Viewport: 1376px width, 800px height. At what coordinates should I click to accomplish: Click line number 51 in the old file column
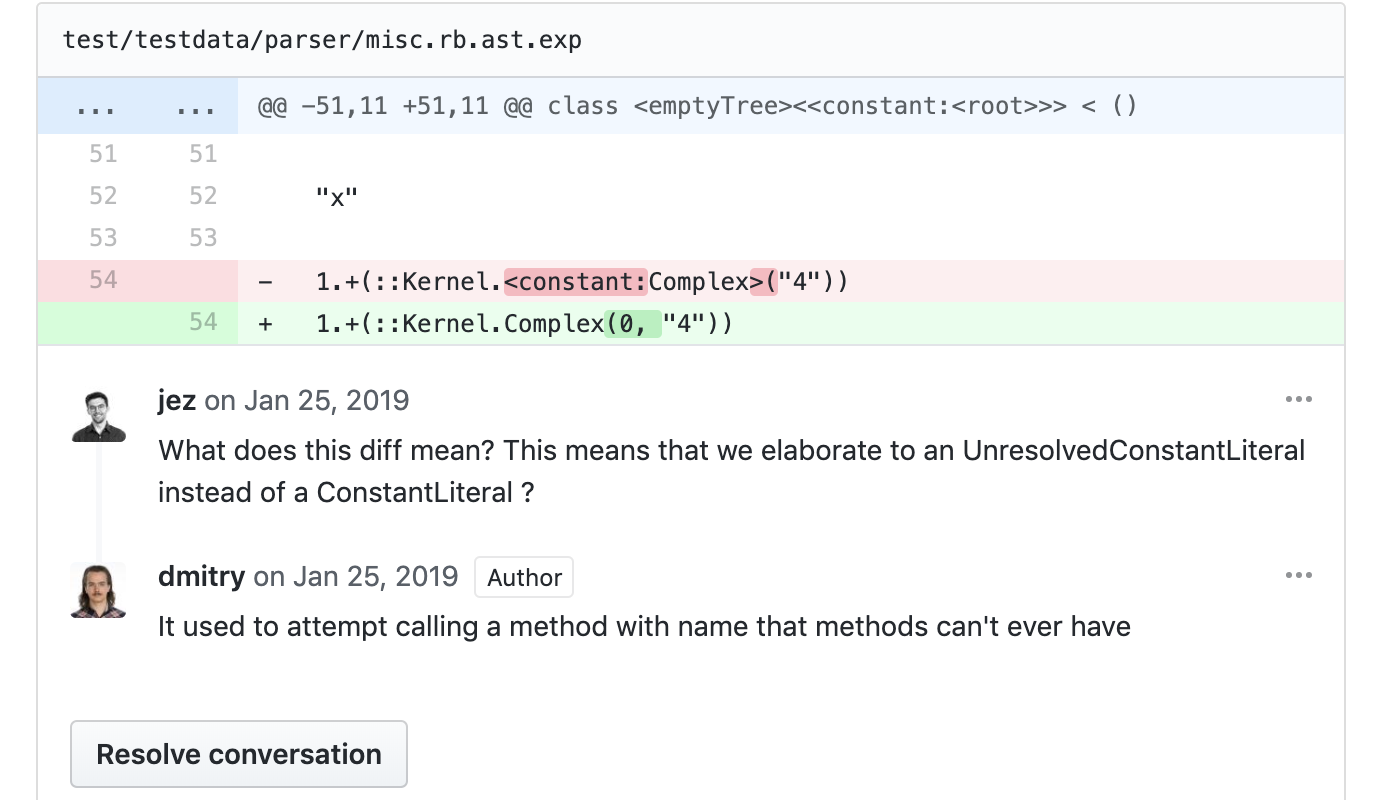(102, 153)
